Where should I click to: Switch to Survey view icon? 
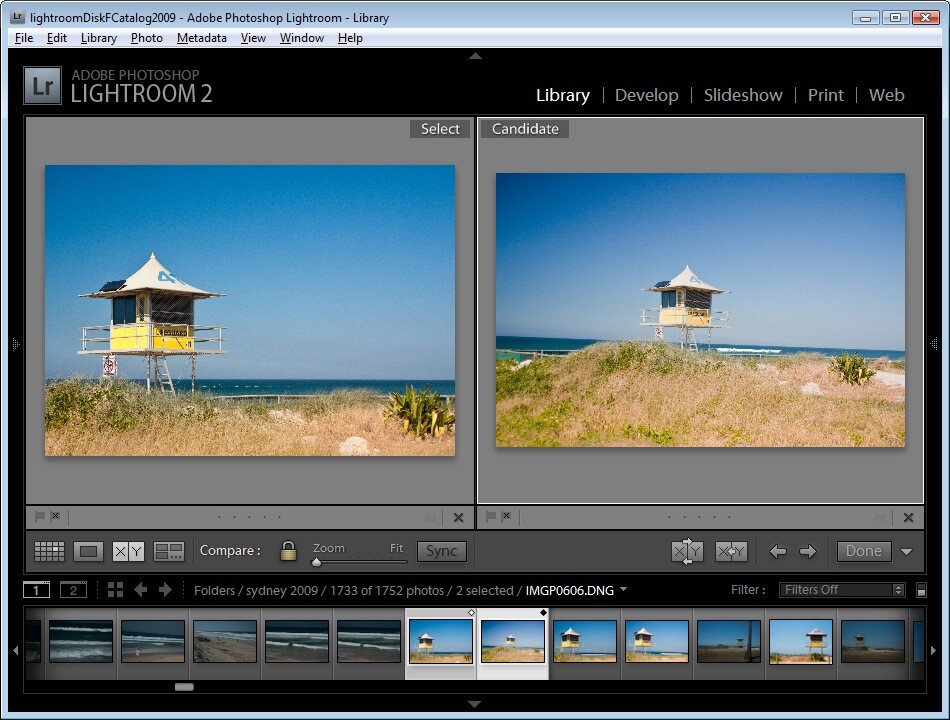pos(169,551)
